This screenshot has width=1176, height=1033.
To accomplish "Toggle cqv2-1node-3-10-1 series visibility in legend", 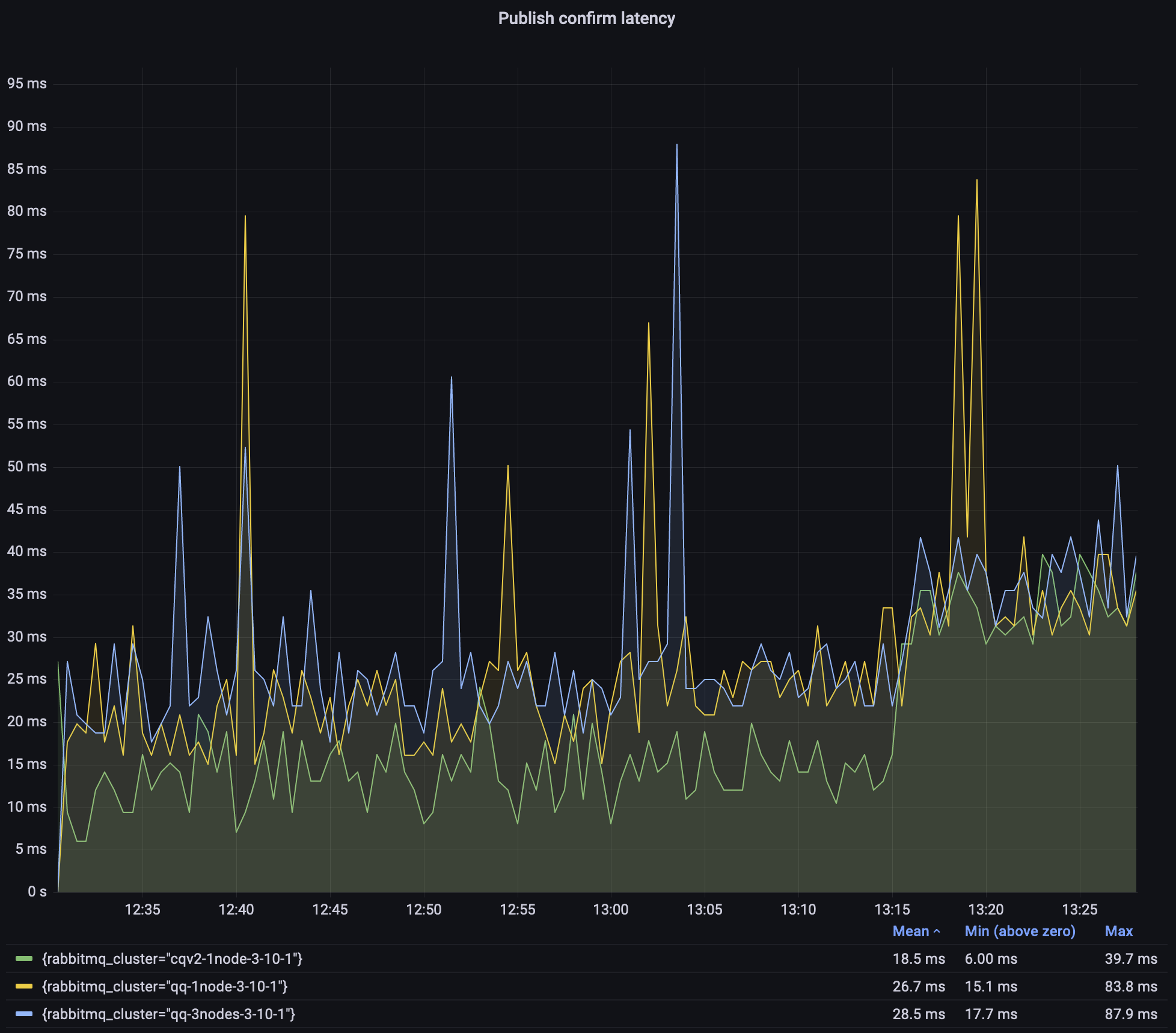I will tap(172, 958).
